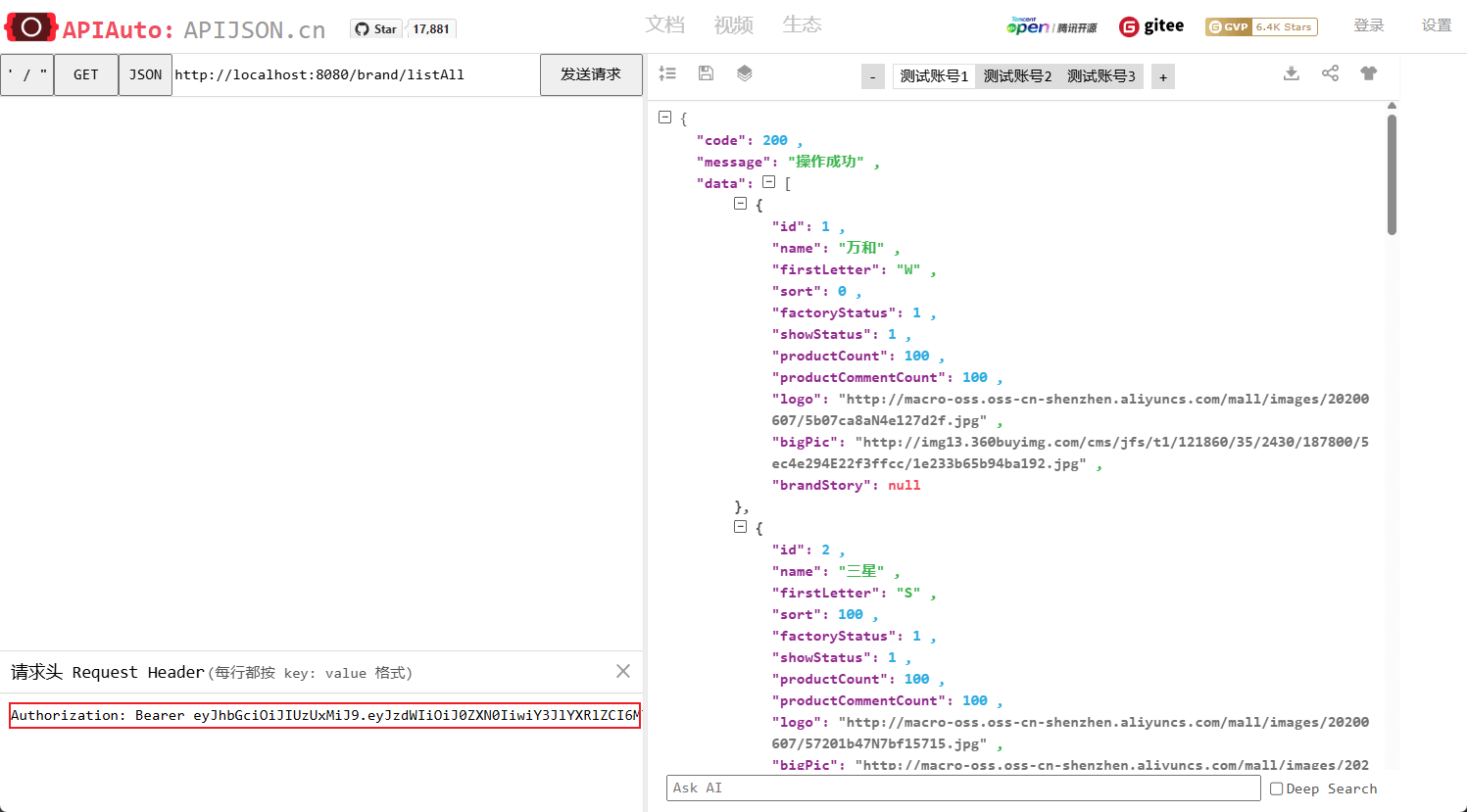1467x812 pixels.
Task: Click the response panel vertical scrollbar
Action: tap(1392, 176)
